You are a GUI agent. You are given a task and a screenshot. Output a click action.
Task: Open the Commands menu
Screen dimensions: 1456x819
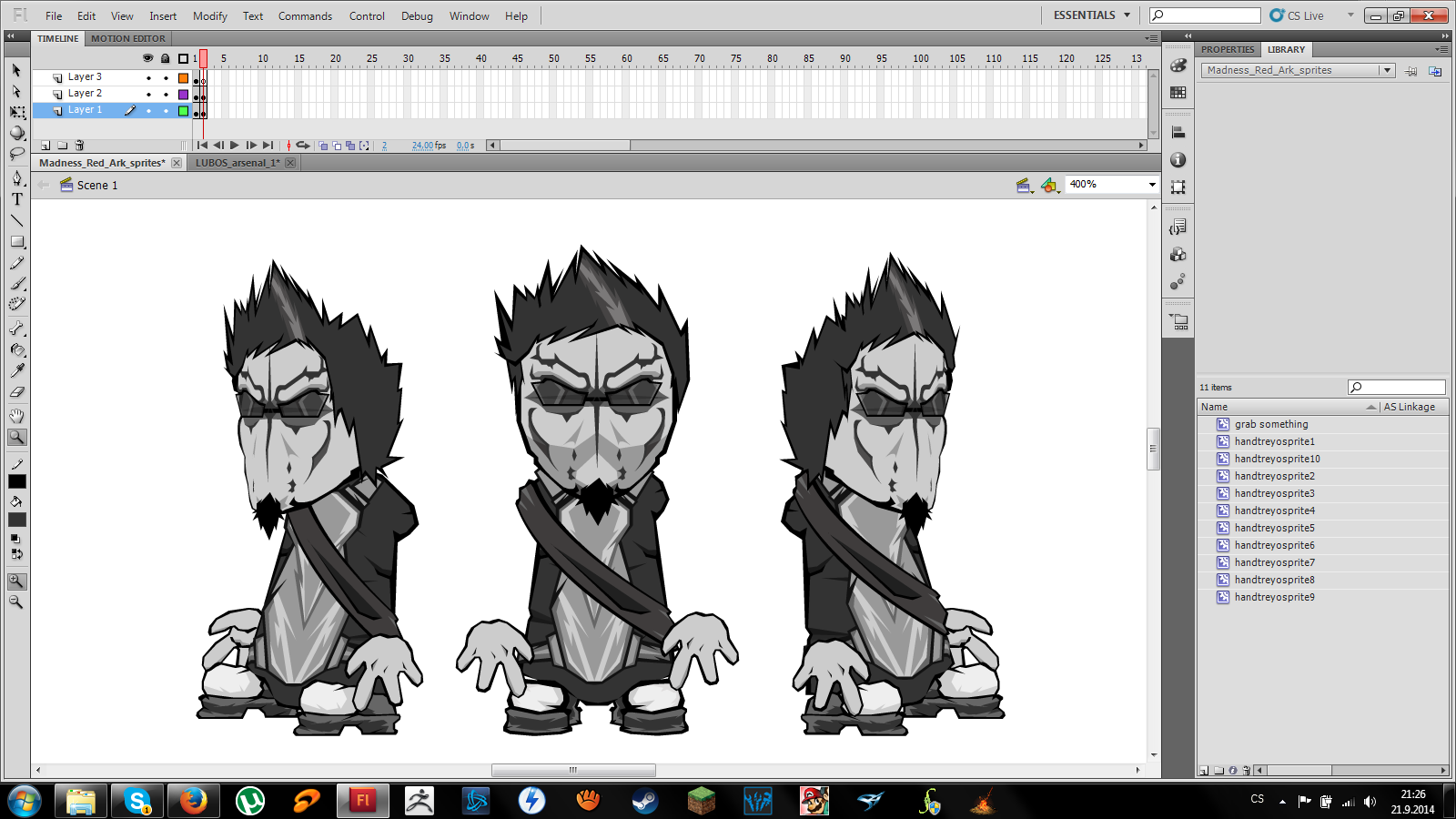coord(305,16)
